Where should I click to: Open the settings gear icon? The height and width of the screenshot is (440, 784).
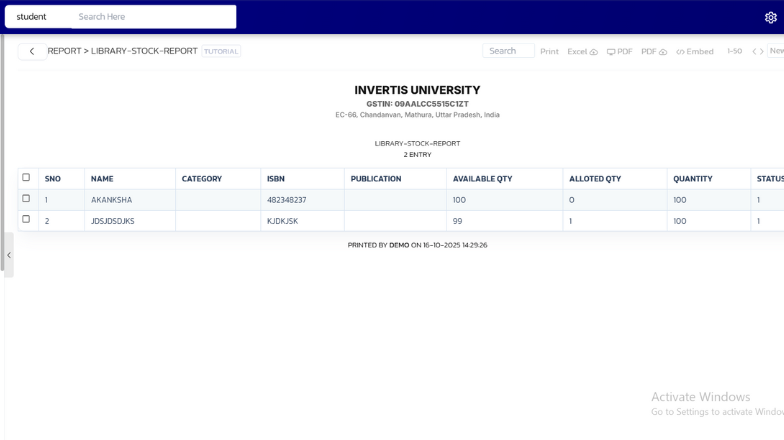tap(770, 17)
